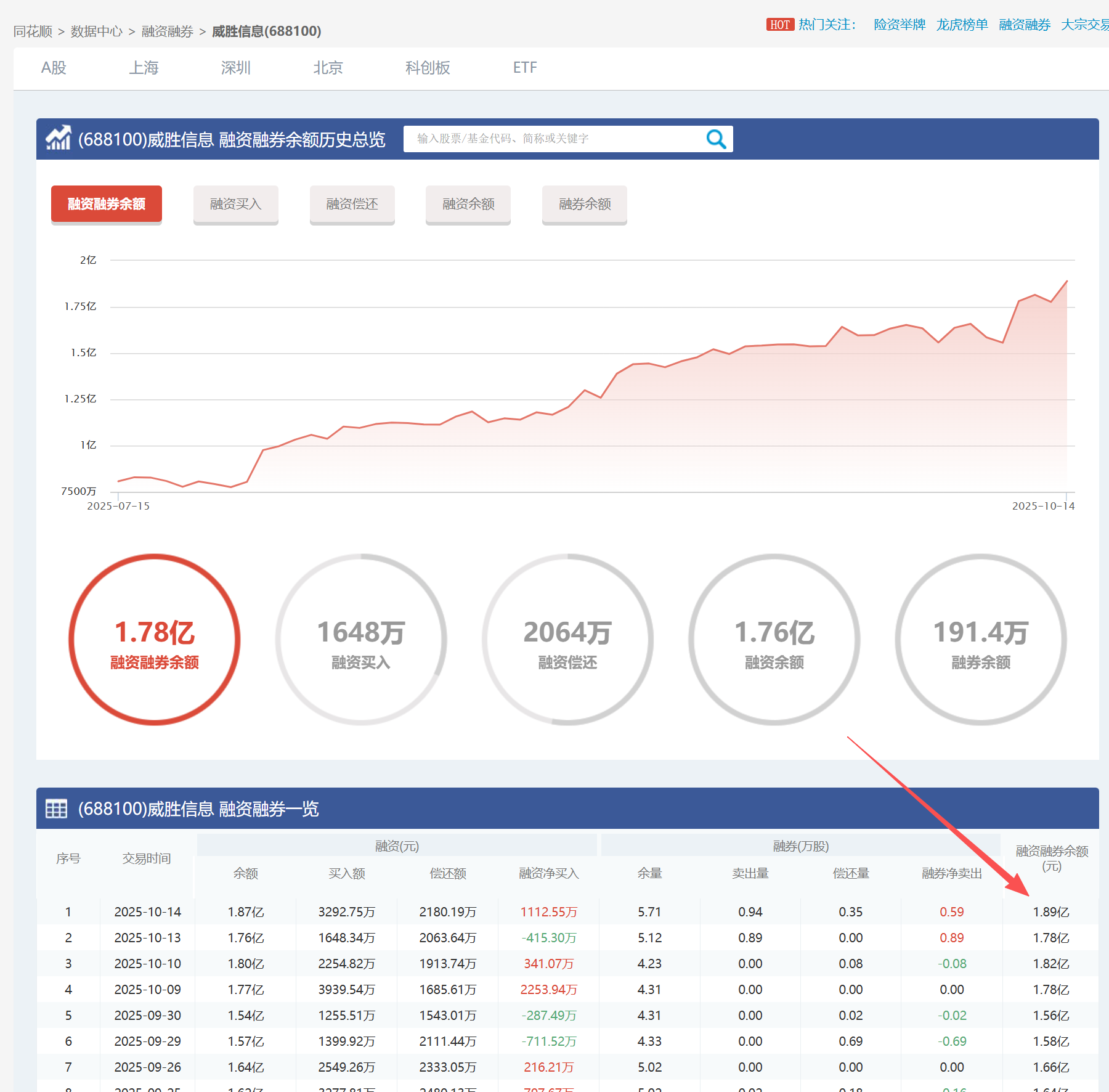This screenshot has width=1109, height=1092.
Task: Click the date 2025-09-26 in table
Action: pyautogui.click(x=148, y=1067)
